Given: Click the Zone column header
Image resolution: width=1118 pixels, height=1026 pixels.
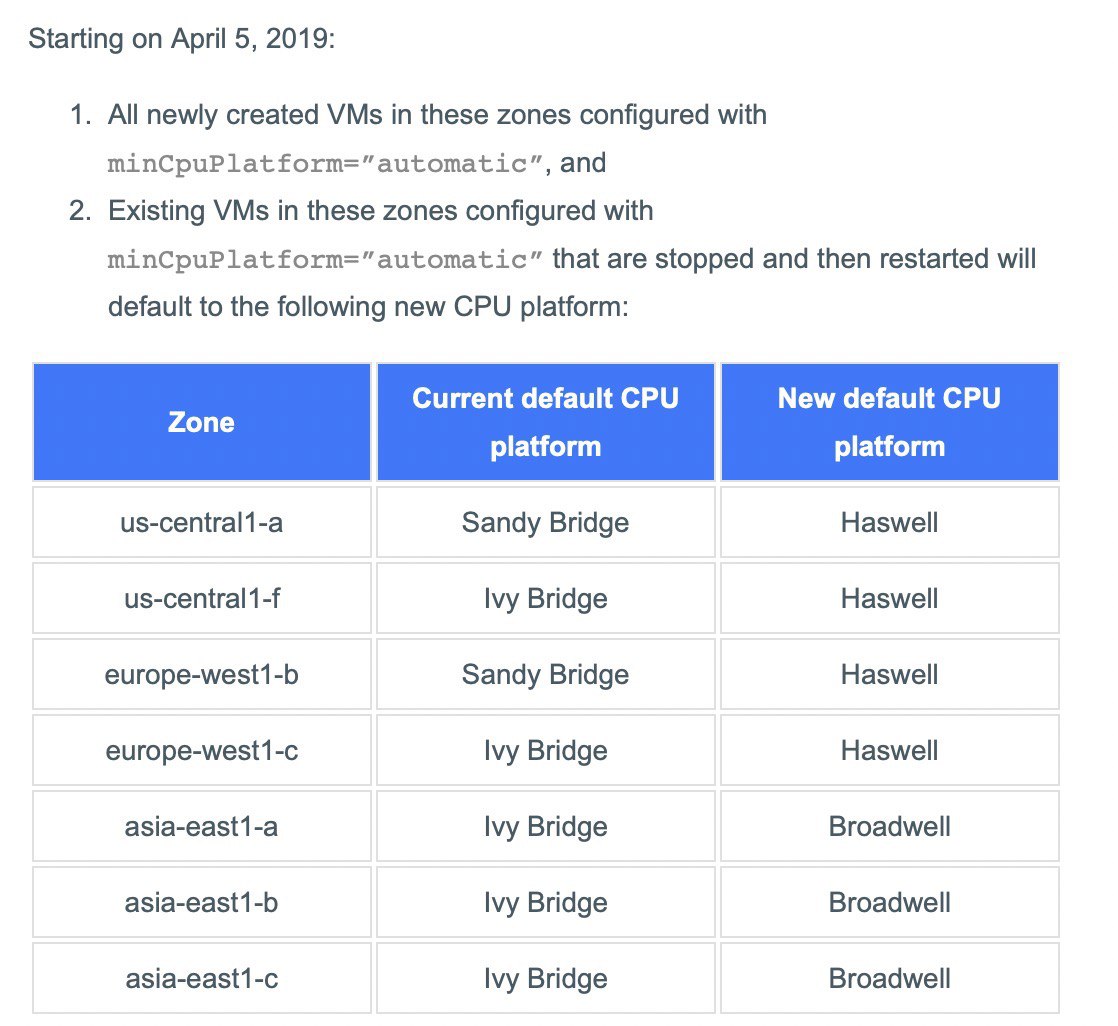Looking at the screenshot, I should point(201,422).
